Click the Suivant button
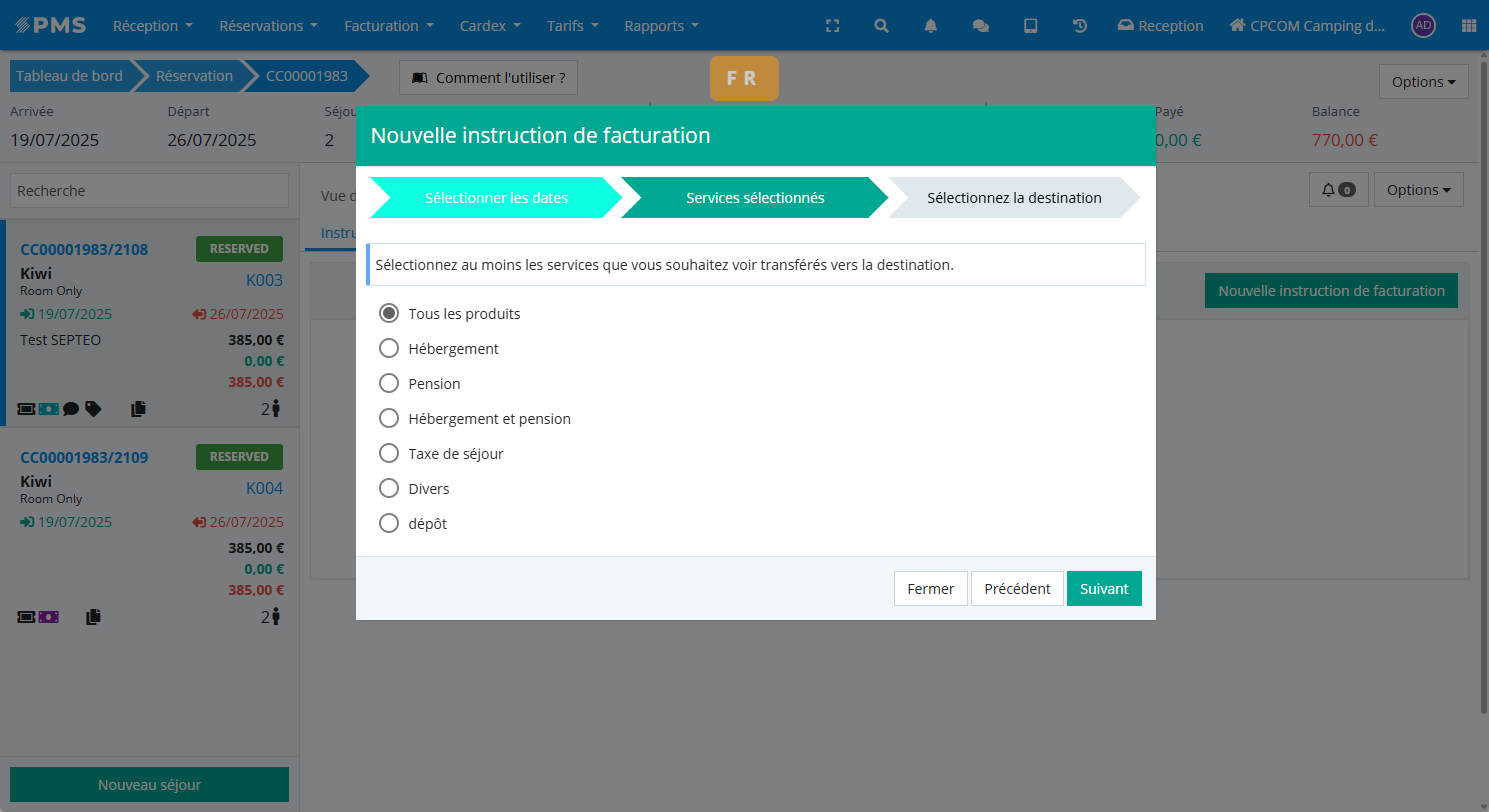The height and width of the screenshot is (812, 1489). [x=1103, y=589]
